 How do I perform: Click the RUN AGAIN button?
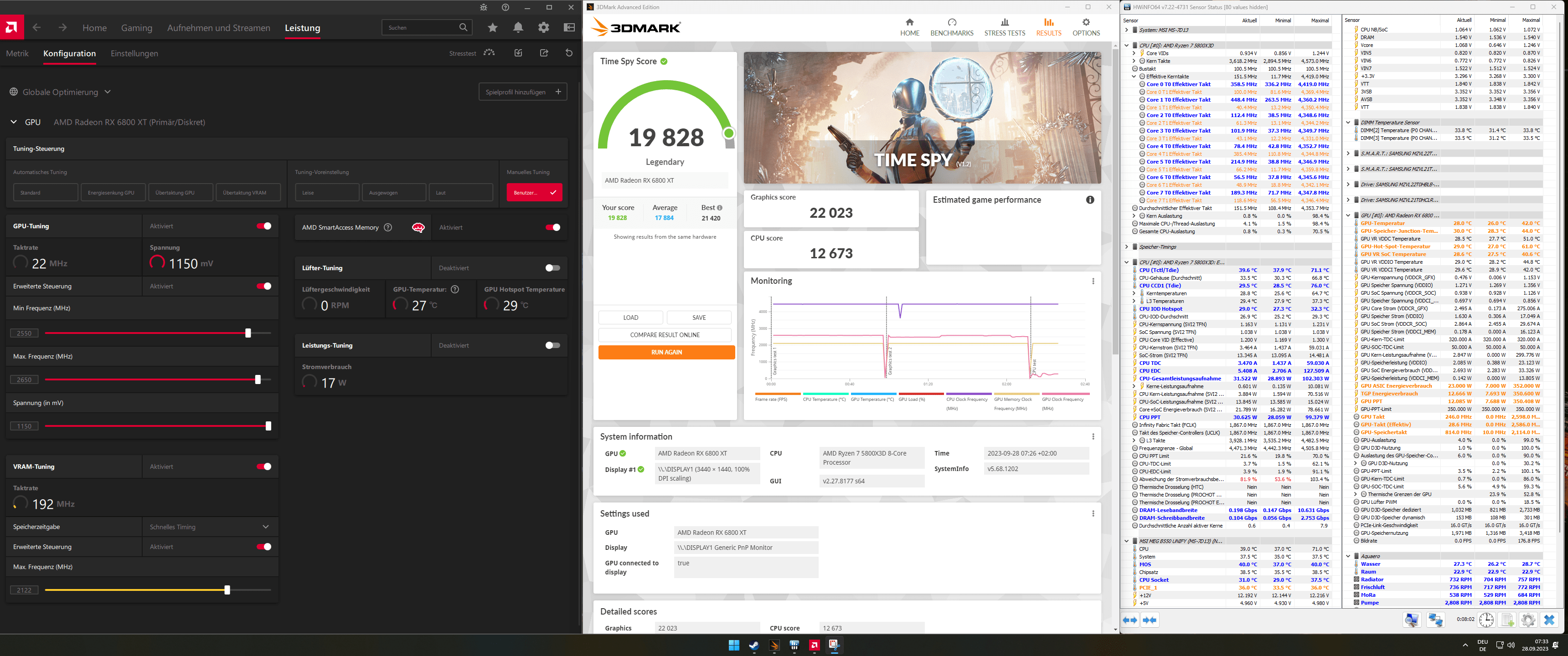coord(666,352)
